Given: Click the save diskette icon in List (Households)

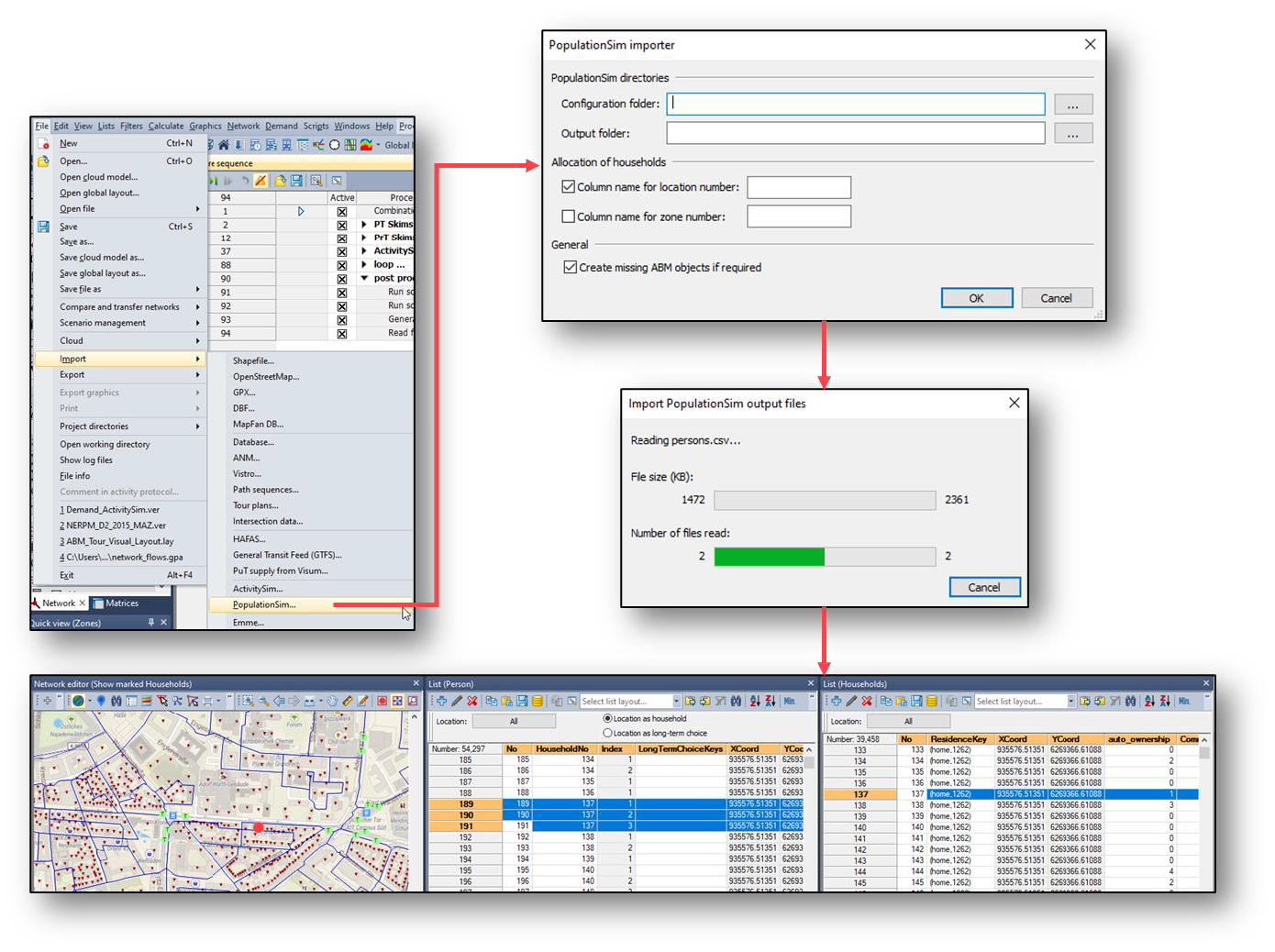Looking at the screenshot, I should tap(916, 701).
